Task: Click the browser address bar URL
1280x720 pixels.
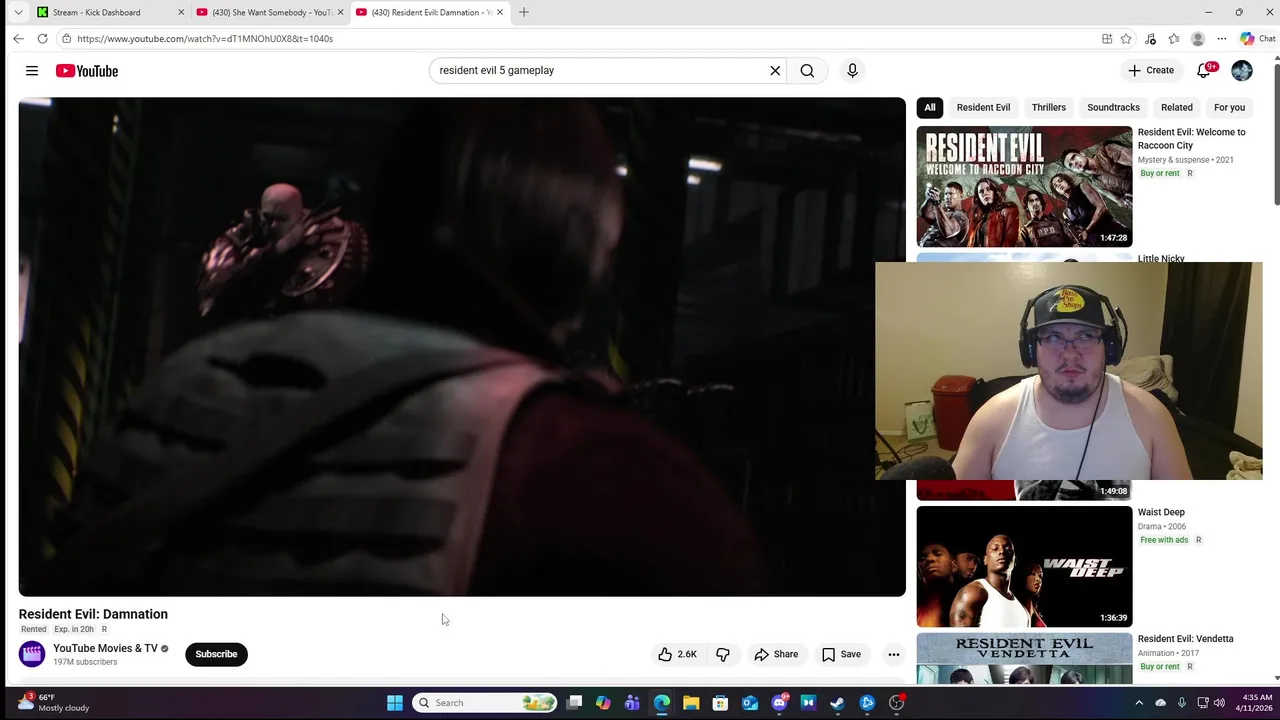Action: 205,39
